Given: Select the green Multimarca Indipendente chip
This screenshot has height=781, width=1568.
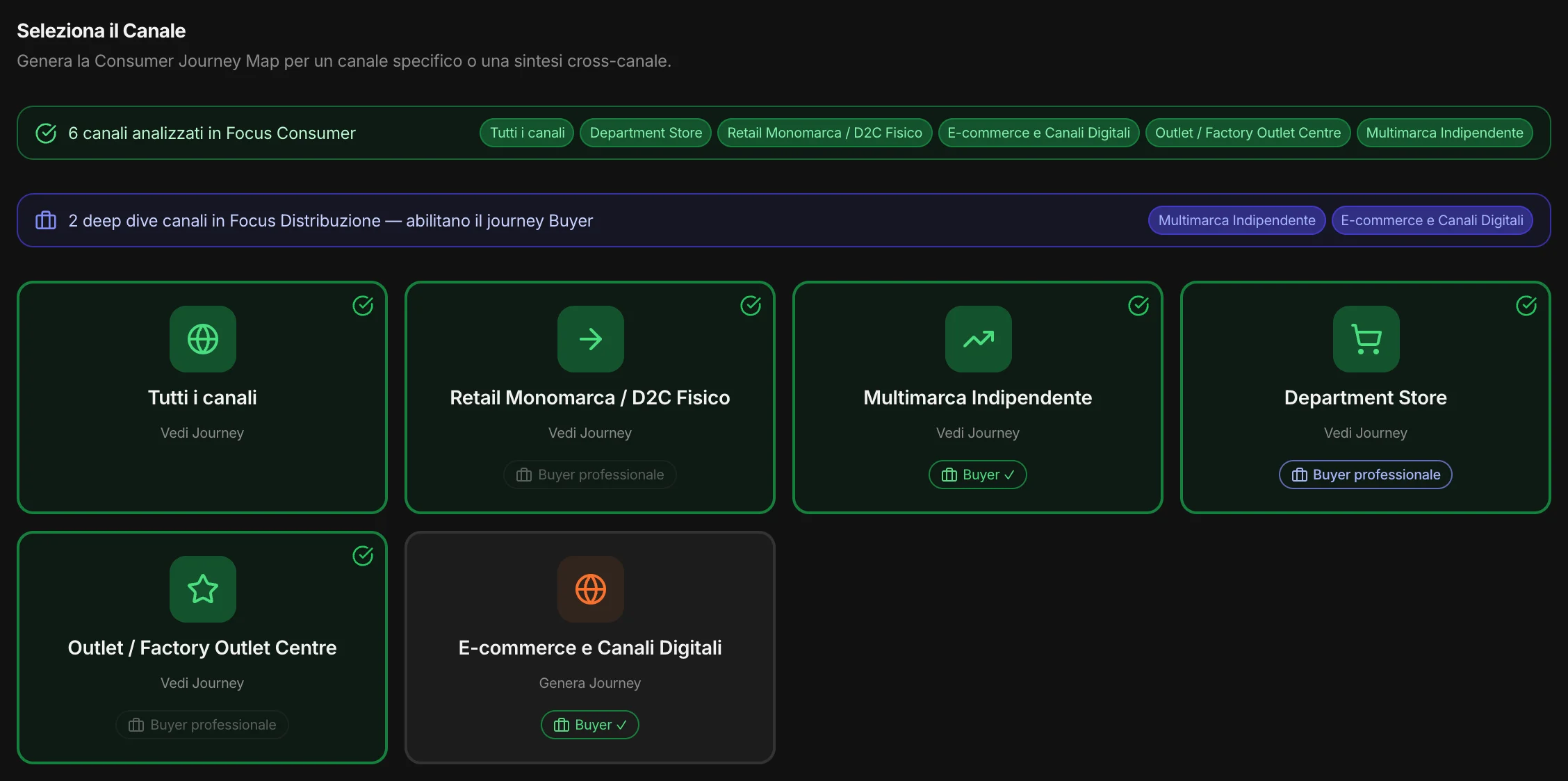Looking at the screenshot, I should coord(1444,133).
